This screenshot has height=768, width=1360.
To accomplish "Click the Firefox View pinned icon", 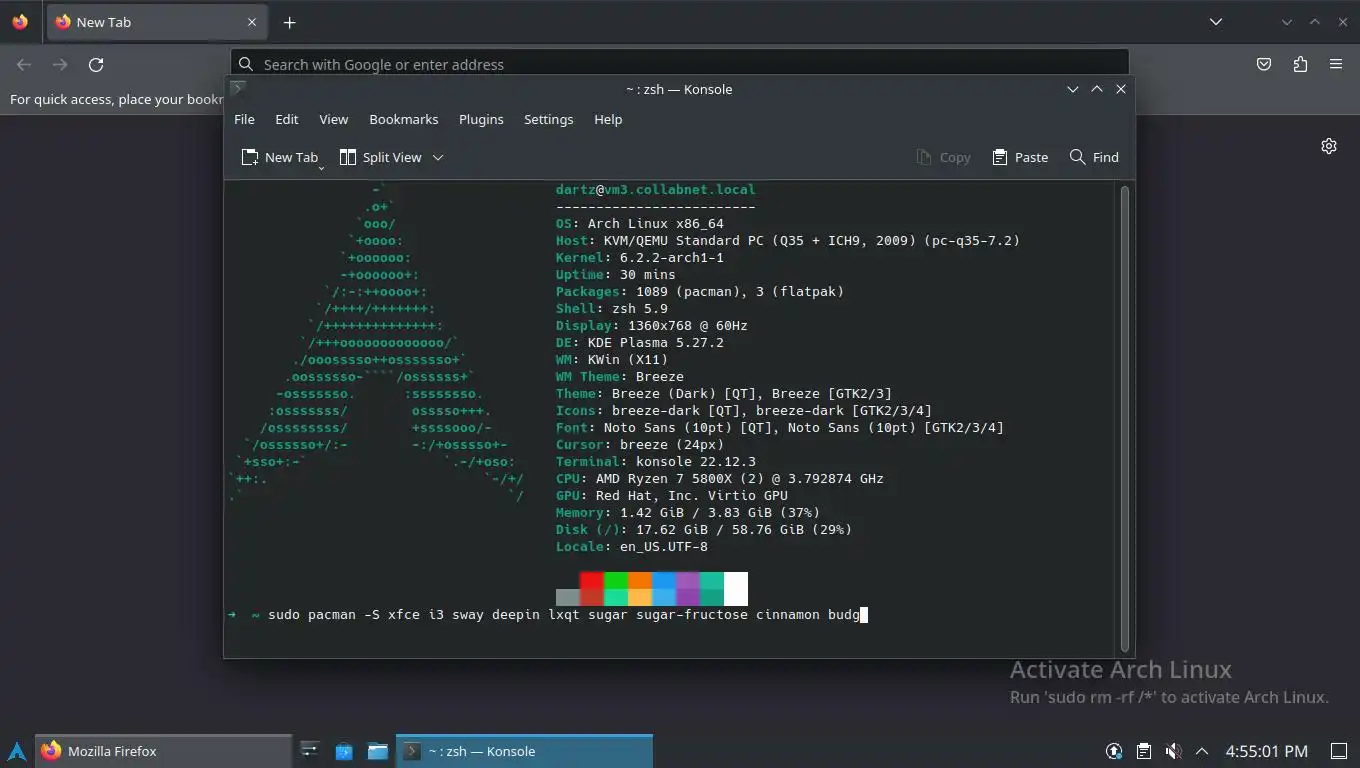I will (x=20, y=22).
